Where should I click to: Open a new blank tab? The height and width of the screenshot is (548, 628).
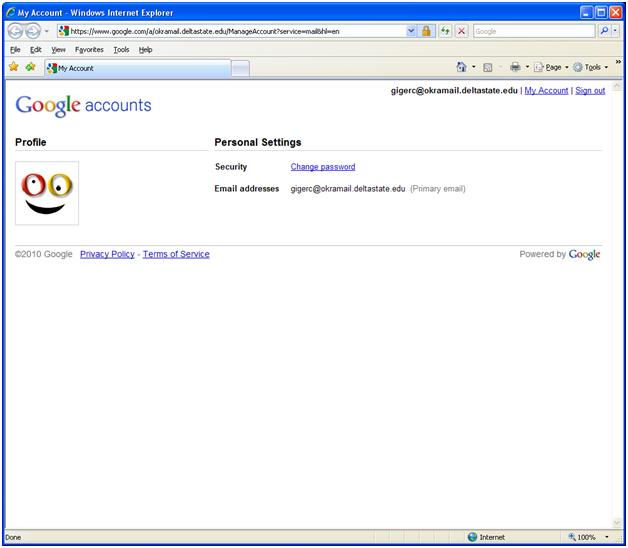(240, 68)
